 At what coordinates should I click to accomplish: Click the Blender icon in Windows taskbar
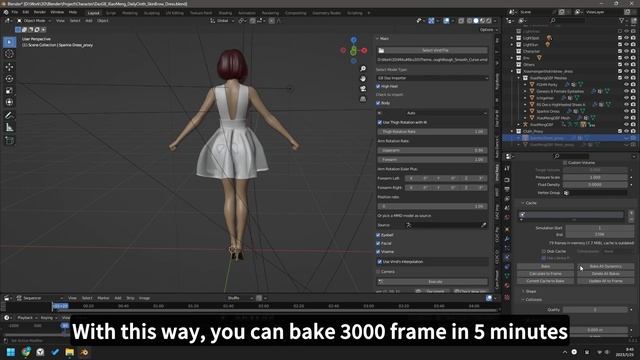coord(84,352)
